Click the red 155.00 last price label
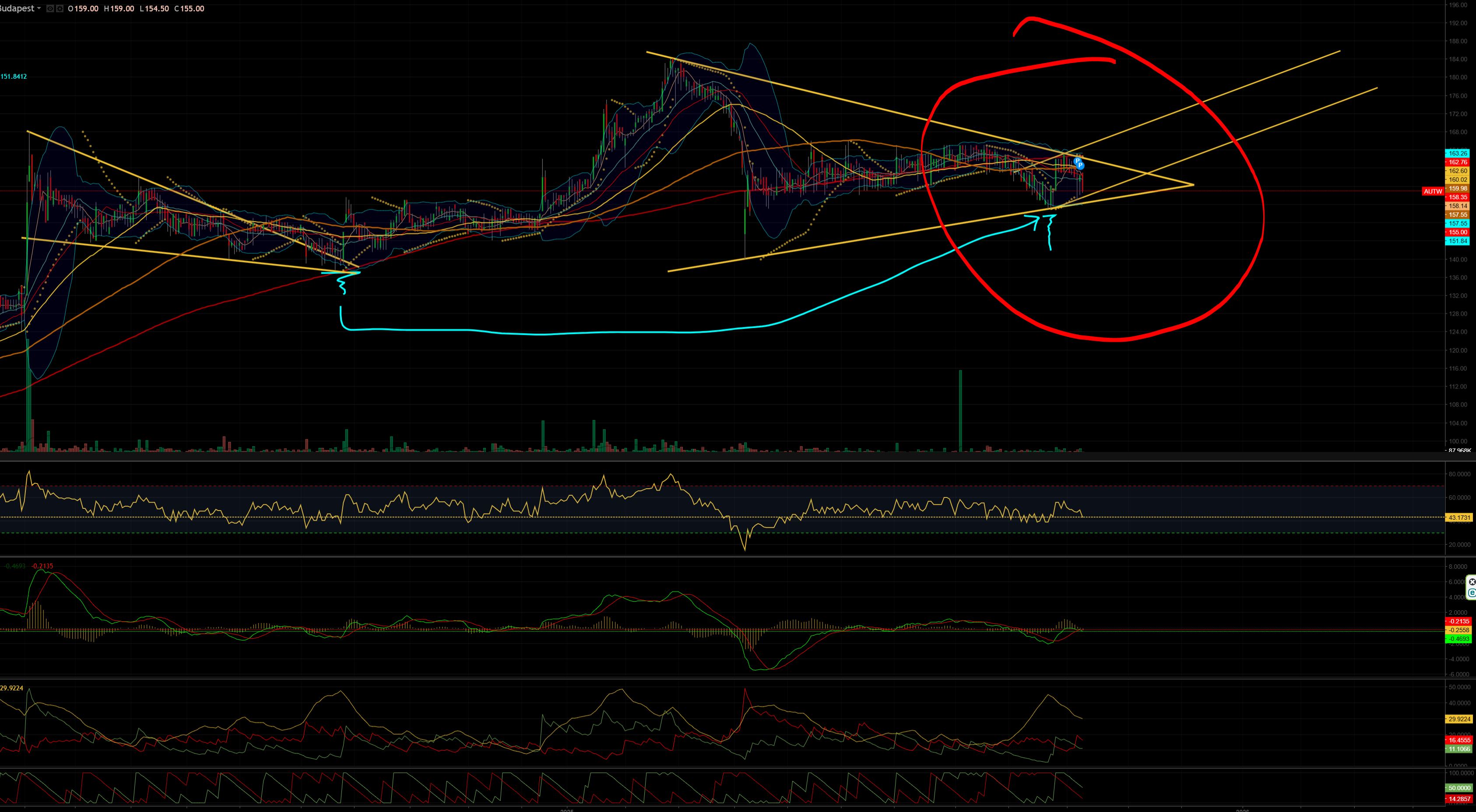This screenshot has width=1476, height=812. (1458, 232)
